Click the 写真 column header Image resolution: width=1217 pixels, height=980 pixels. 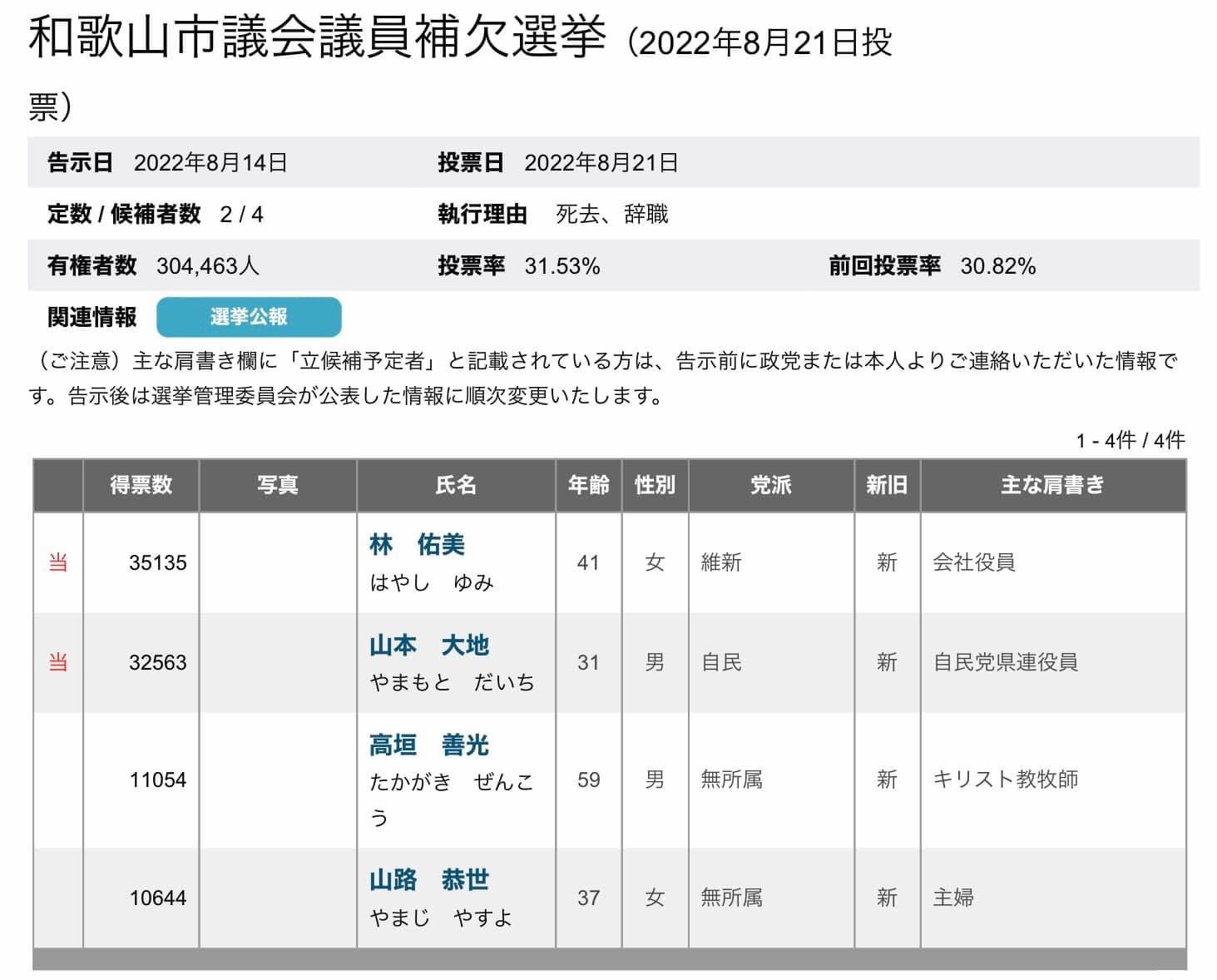pyautogui.click(x=278, y=485)
